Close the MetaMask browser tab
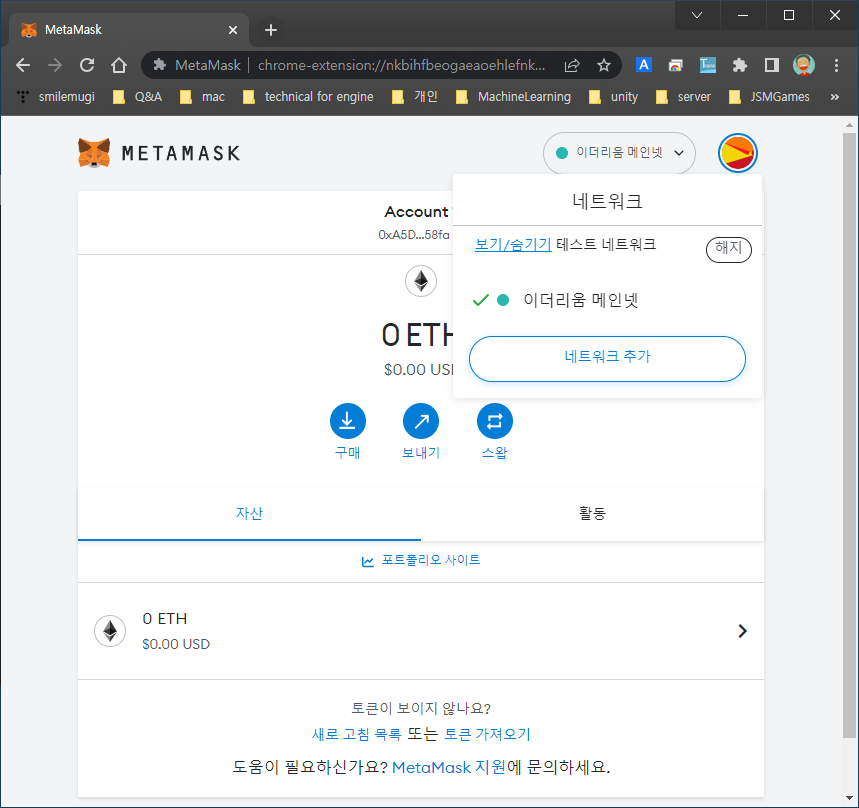The height and width of the screenshot is (808, 859). pos(233,30)
